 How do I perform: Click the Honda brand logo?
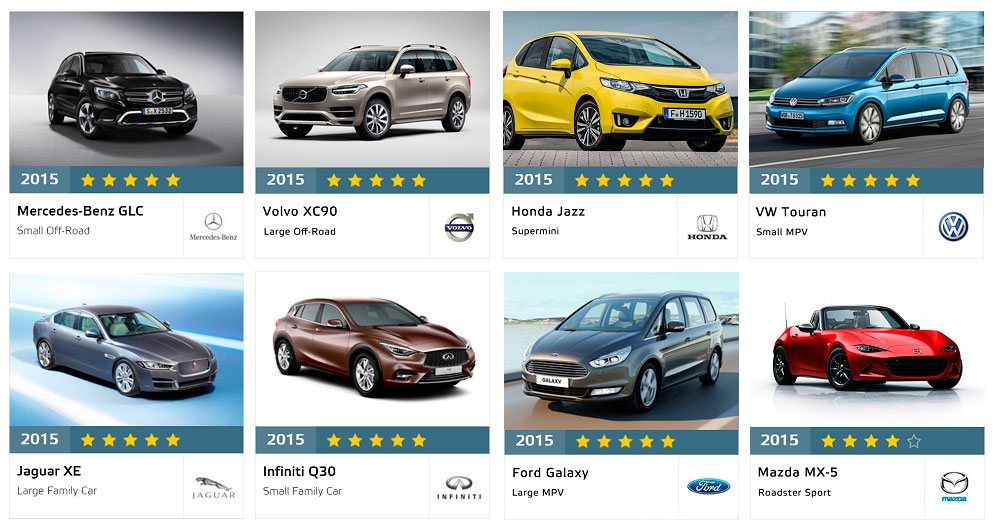pyautogui.click(x=707, y=227)
